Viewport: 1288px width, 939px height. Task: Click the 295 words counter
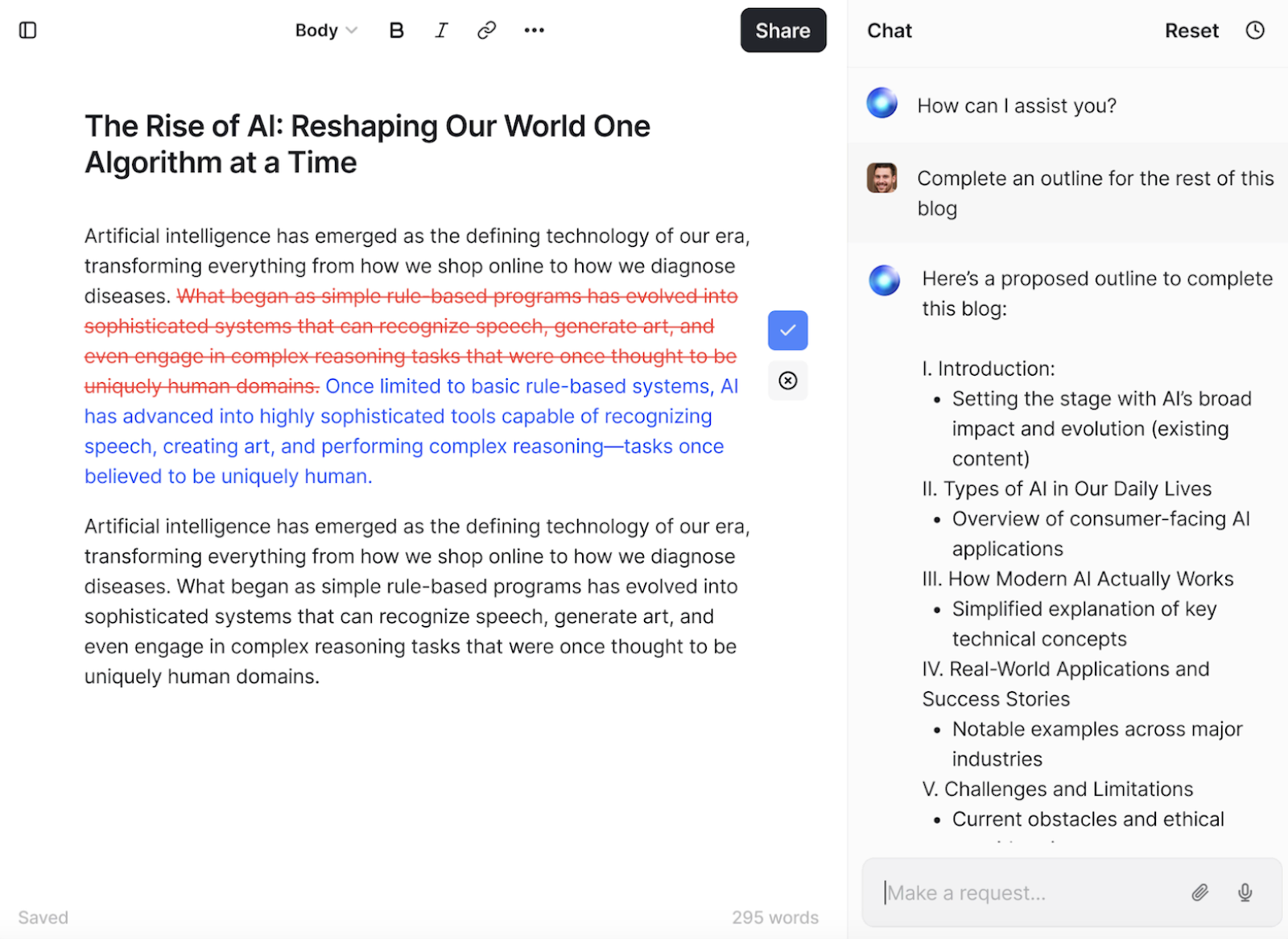pyautogui.click(x=774, y=916)
